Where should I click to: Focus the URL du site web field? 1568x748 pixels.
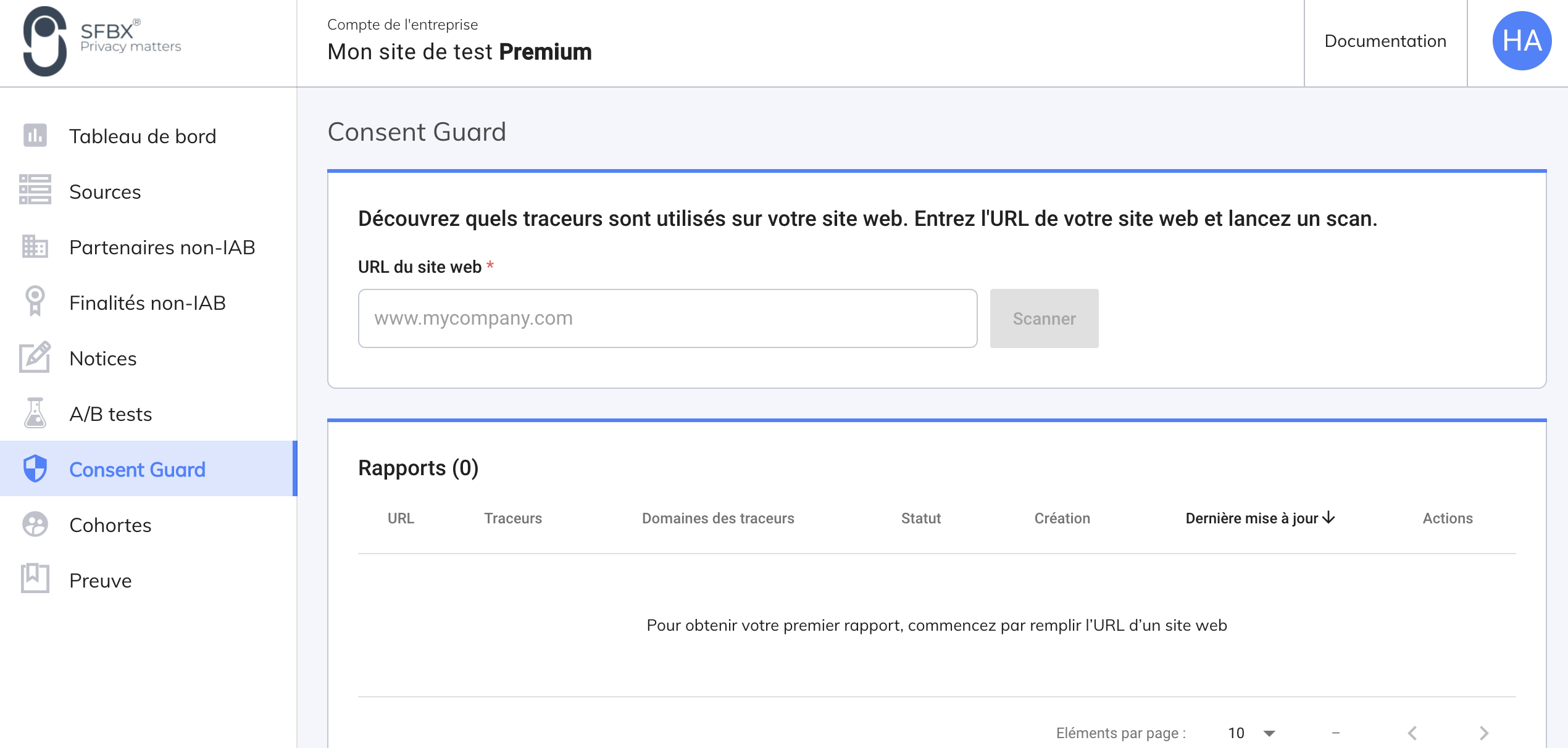point(667,318)
